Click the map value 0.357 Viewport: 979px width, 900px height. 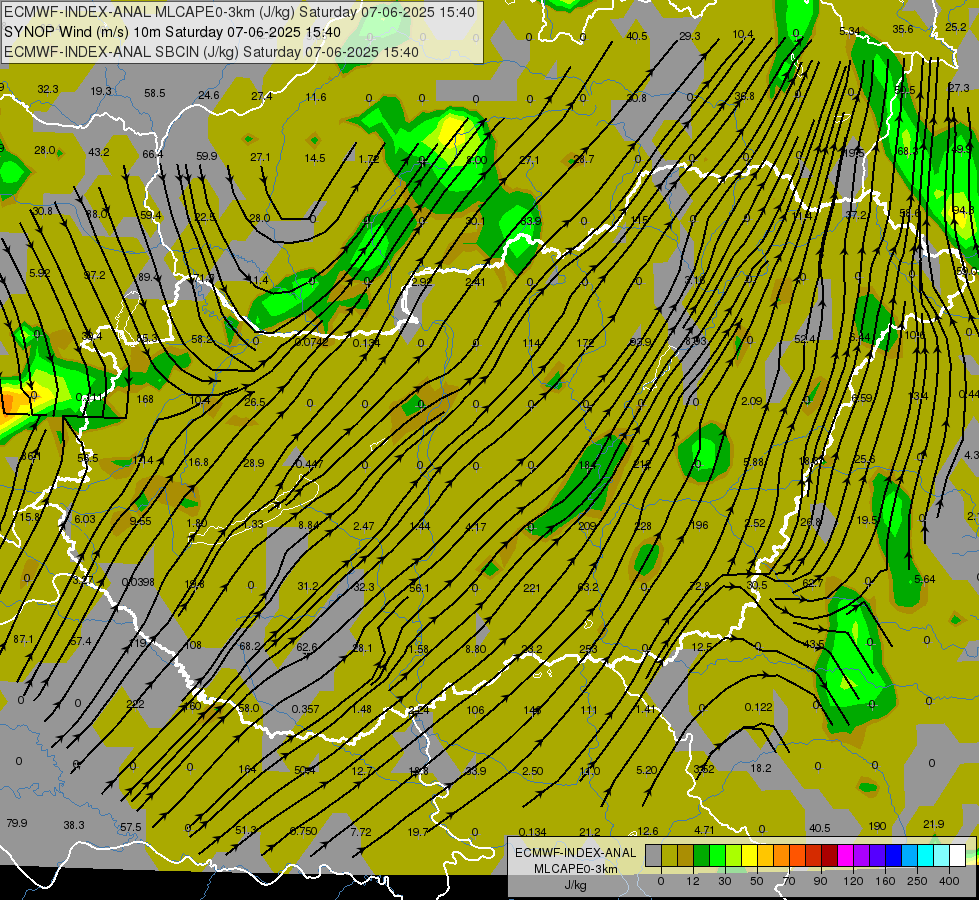[x=305, y=709]
